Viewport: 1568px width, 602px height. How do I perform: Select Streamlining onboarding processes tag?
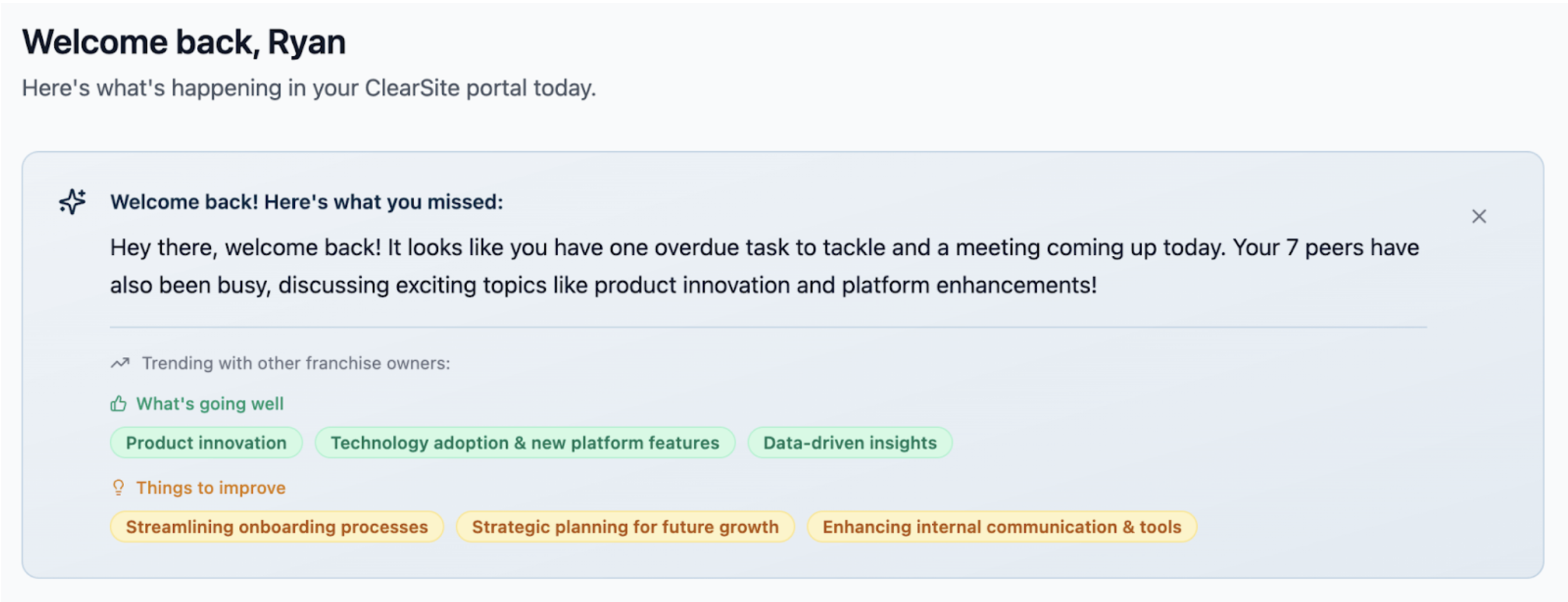coord(277,527)
